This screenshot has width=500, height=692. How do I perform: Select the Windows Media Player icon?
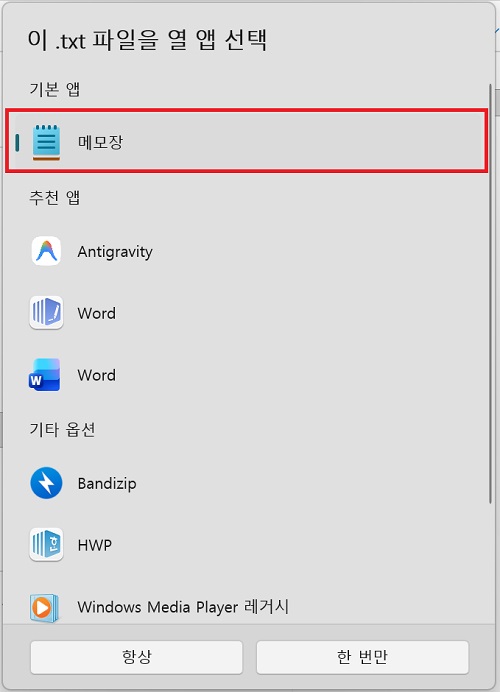(x=45, y=608)
